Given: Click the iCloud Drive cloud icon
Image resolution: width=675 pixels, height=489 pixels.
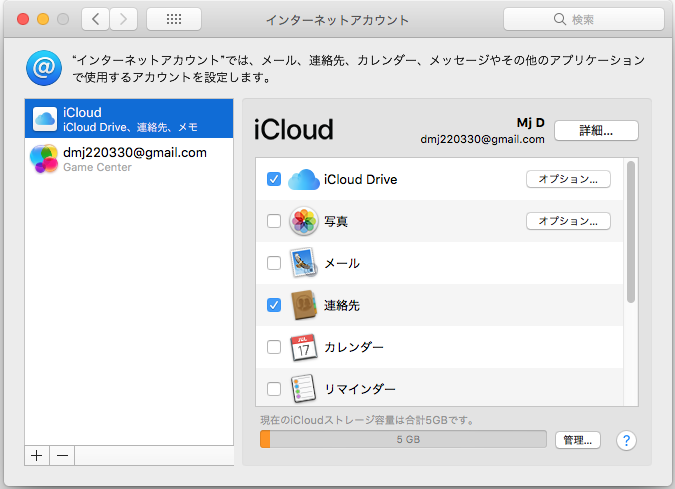Looking at the screenshot, I should [x=303, y=180].
